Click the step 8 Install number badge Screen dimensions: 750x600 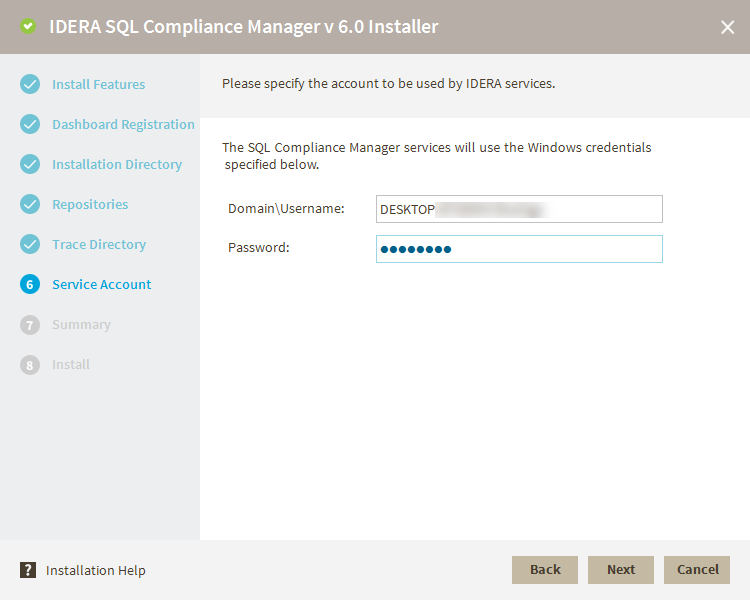click(x=30, y=365)
